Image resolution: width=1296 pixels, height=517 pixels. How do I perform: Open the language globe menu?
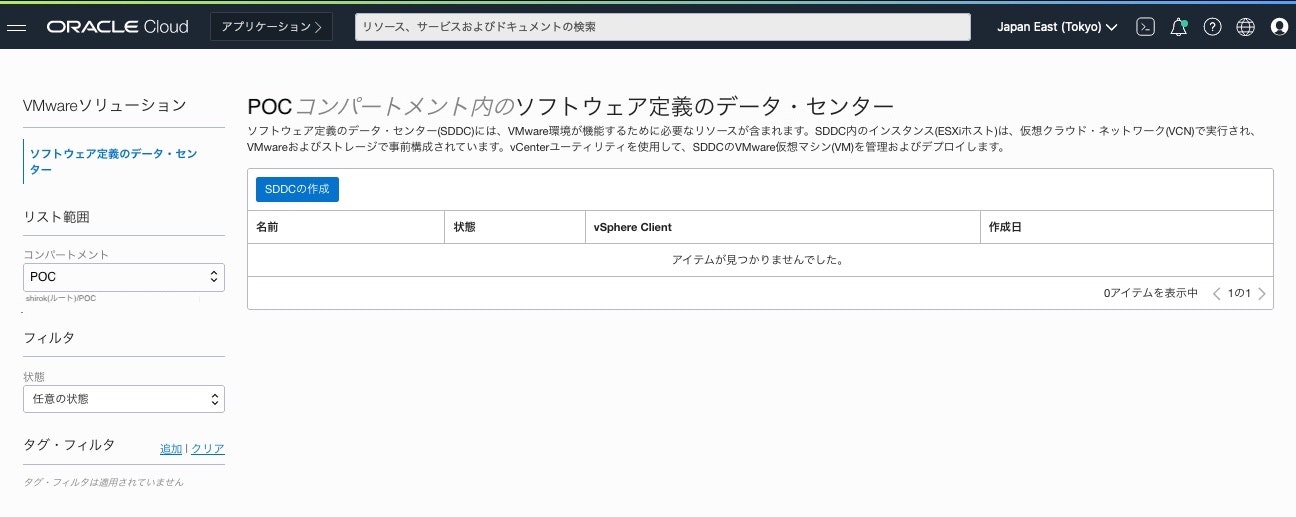click(x=1245, y=27)
